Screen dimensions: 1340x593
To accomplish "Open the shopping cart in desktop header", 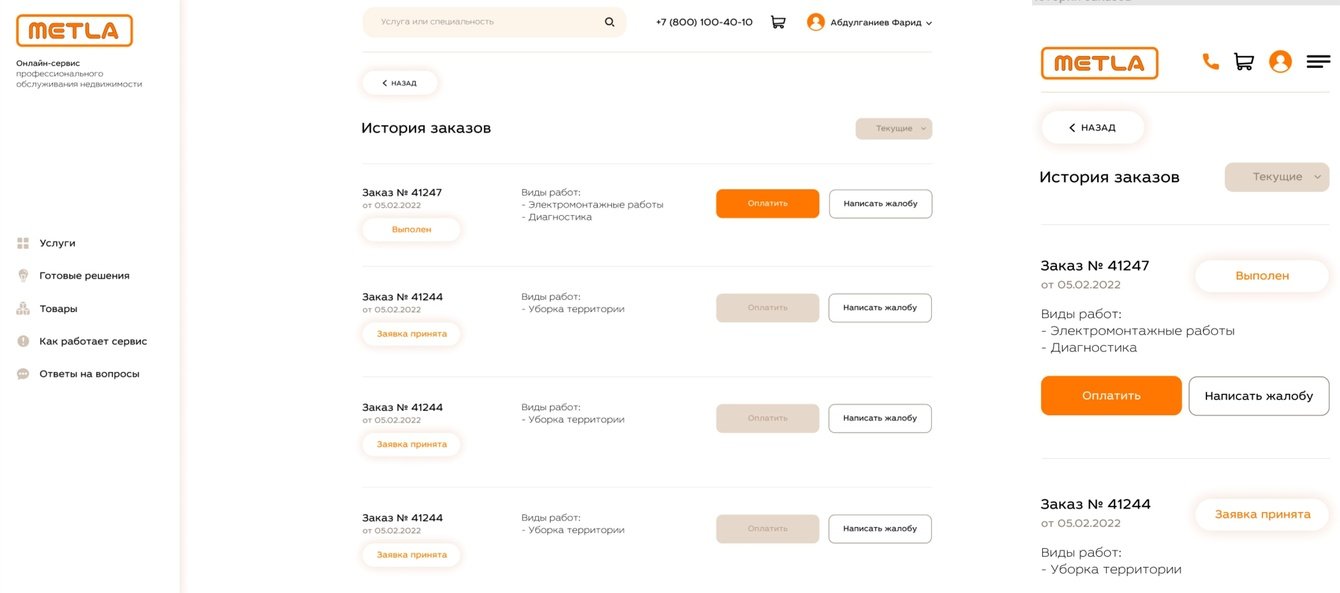I will (x=777, y=22).
